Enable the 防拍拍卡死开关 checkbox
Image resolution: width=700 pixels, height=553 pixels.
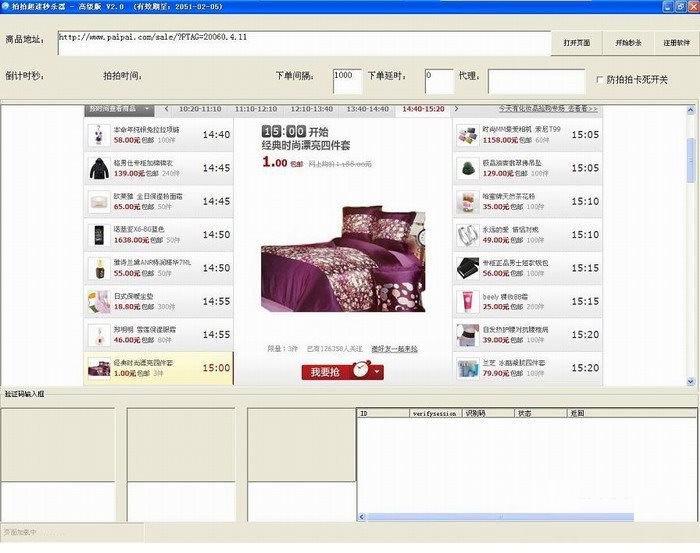pyautogui.click(x=600, y=79)
